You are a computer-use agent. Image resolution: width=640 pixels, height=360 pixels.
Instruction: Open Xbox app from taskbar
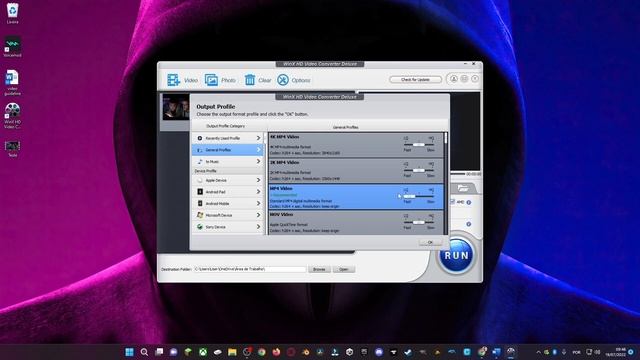click(x=203, y=352)
